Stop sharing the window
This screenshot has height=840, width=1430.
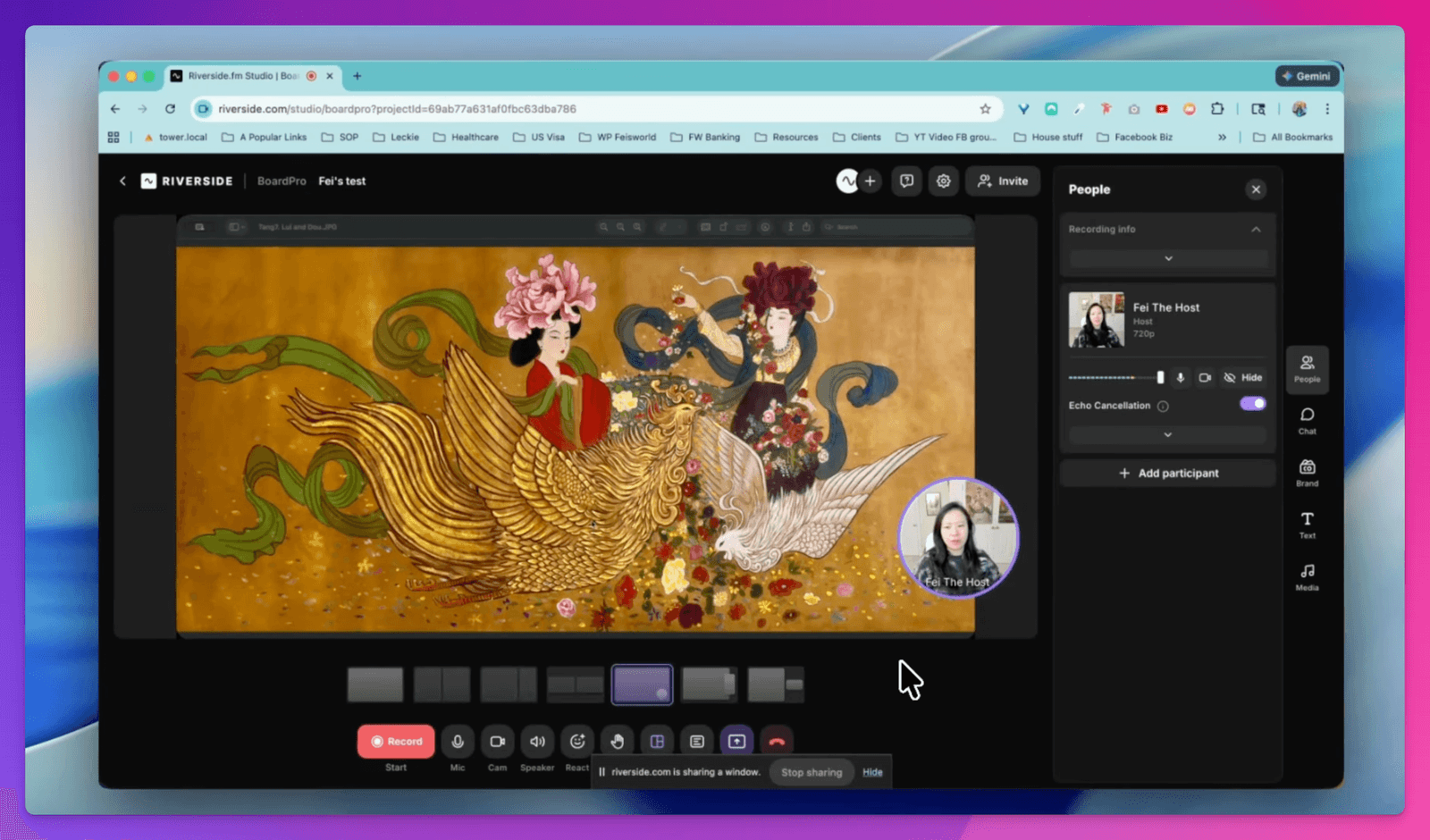pos(812,772)
